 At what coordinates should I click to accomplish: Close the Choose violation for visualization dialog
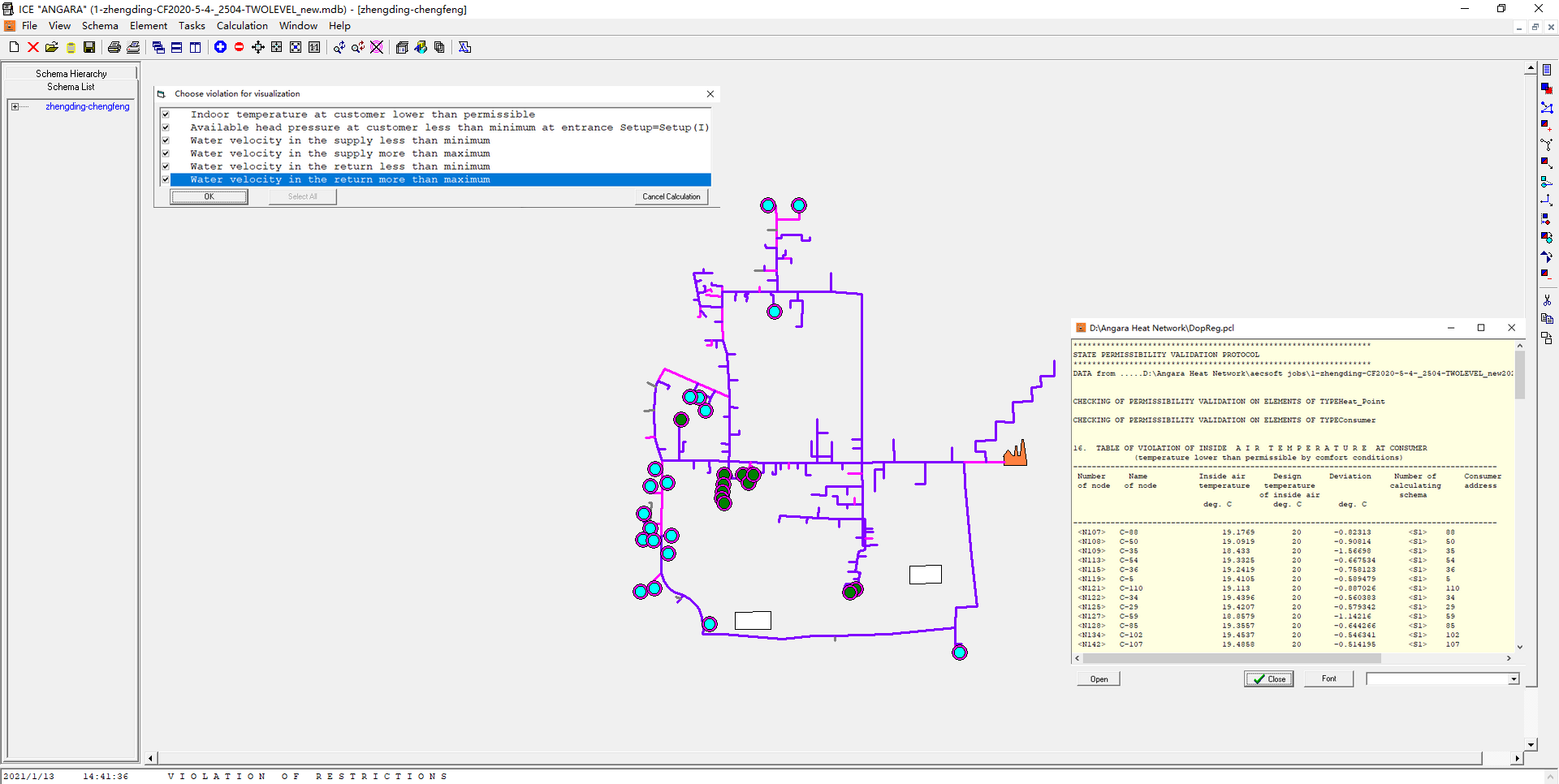tap(710, 94)
